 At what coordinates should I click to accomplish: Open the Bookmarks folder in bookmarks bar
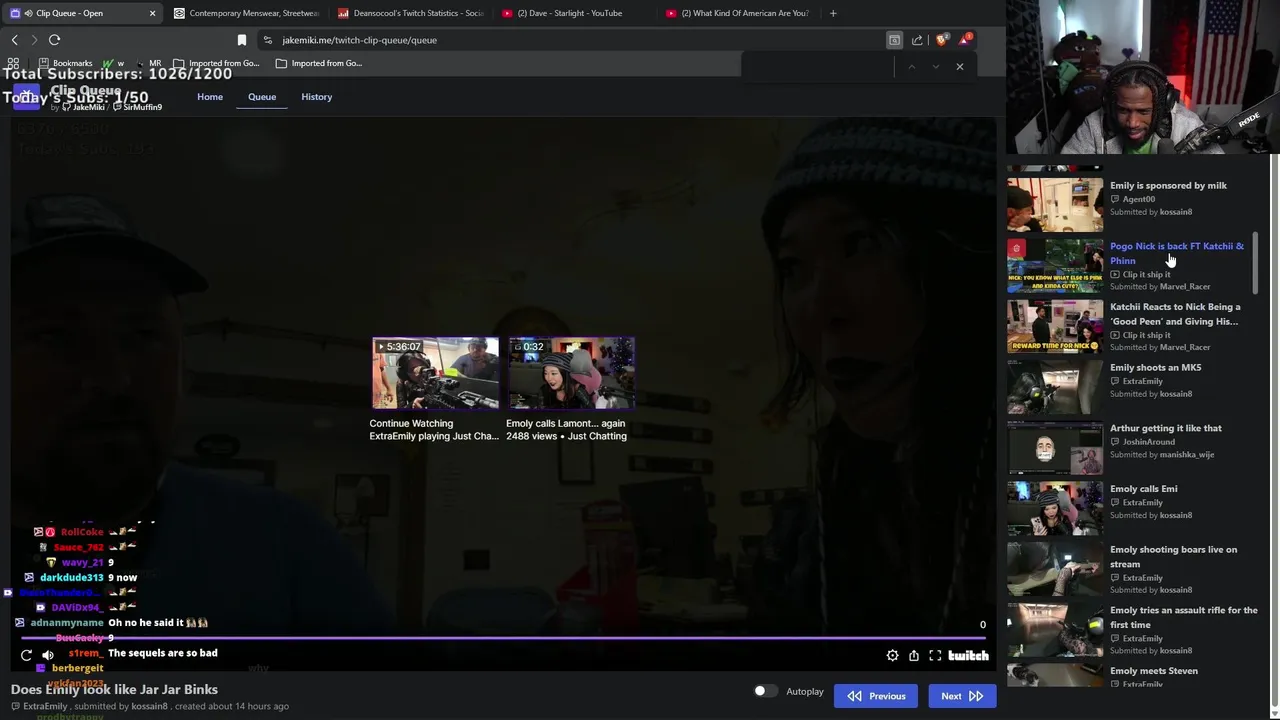click(x=65, y=63)
